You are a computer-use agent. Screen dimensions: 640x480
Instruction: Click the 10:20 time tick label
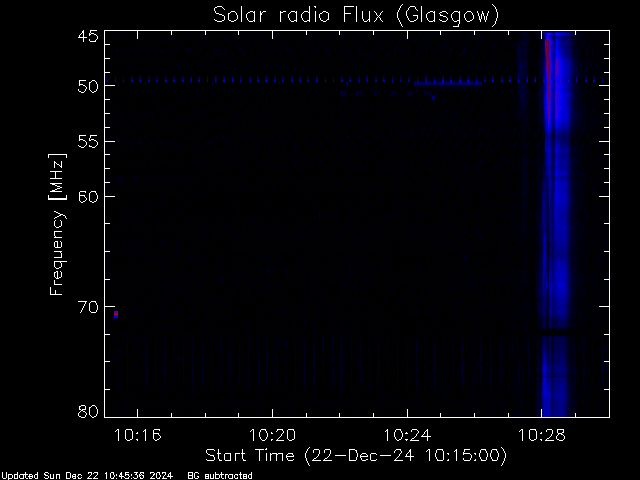(x=272, y=436)
